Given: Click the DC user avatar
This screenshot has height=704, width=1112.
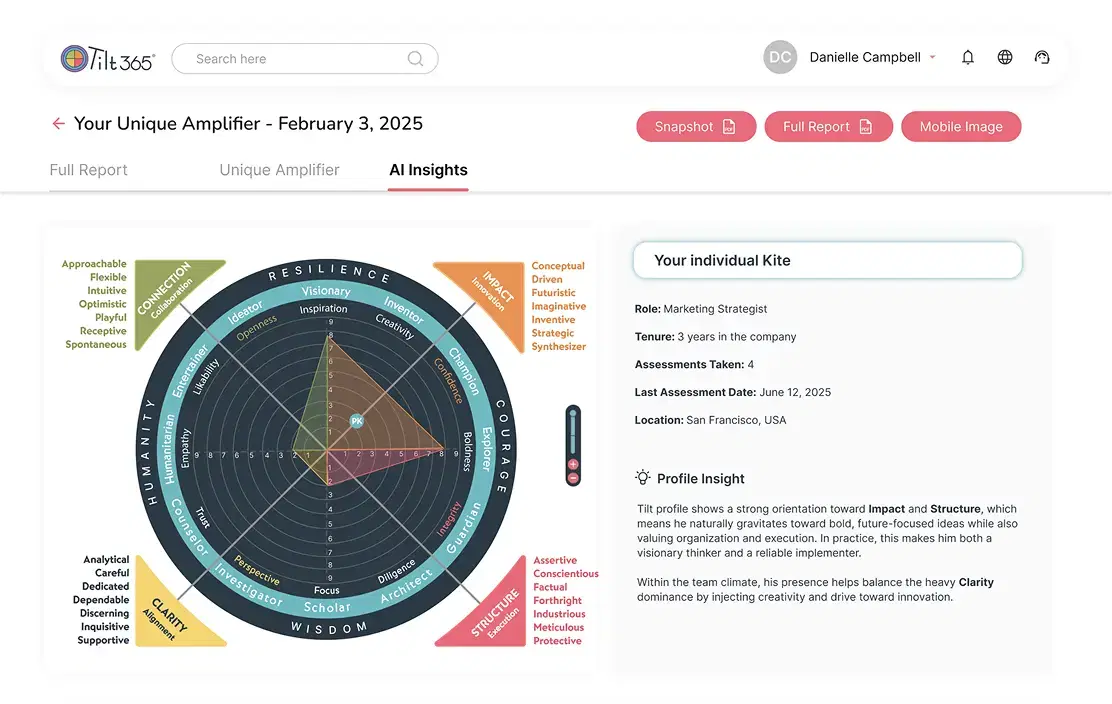Looking at the screenshot, I should pos(780,57).
